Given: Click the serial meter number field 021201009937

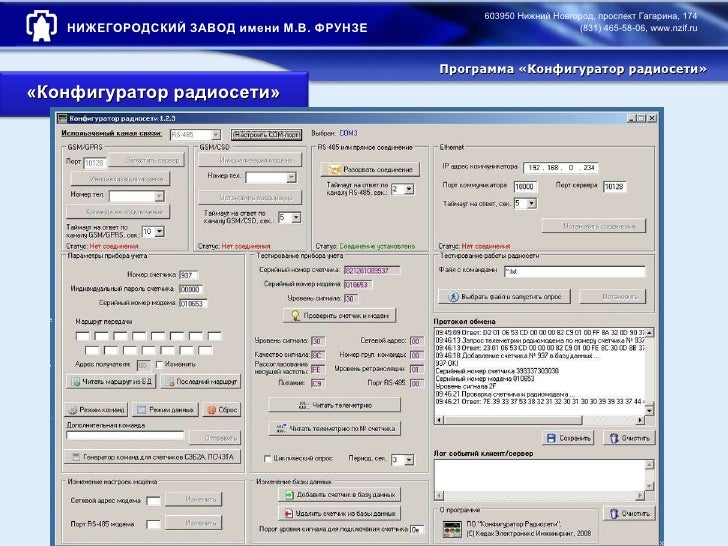Looking at the screenshot, I should click(x=372, y=270).
